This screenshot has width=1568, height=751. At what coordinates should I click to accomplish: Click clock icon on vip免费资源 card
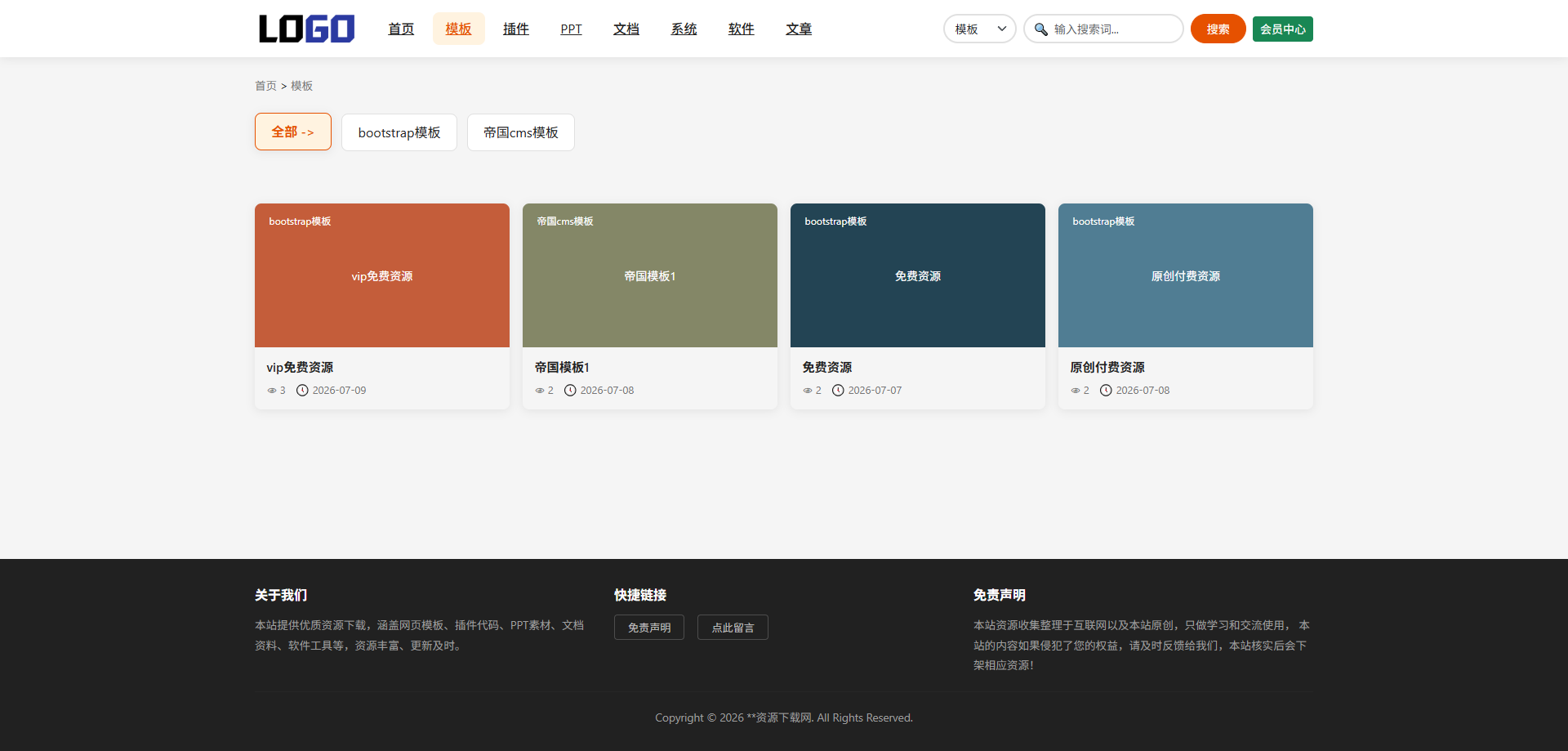point(302,391)
